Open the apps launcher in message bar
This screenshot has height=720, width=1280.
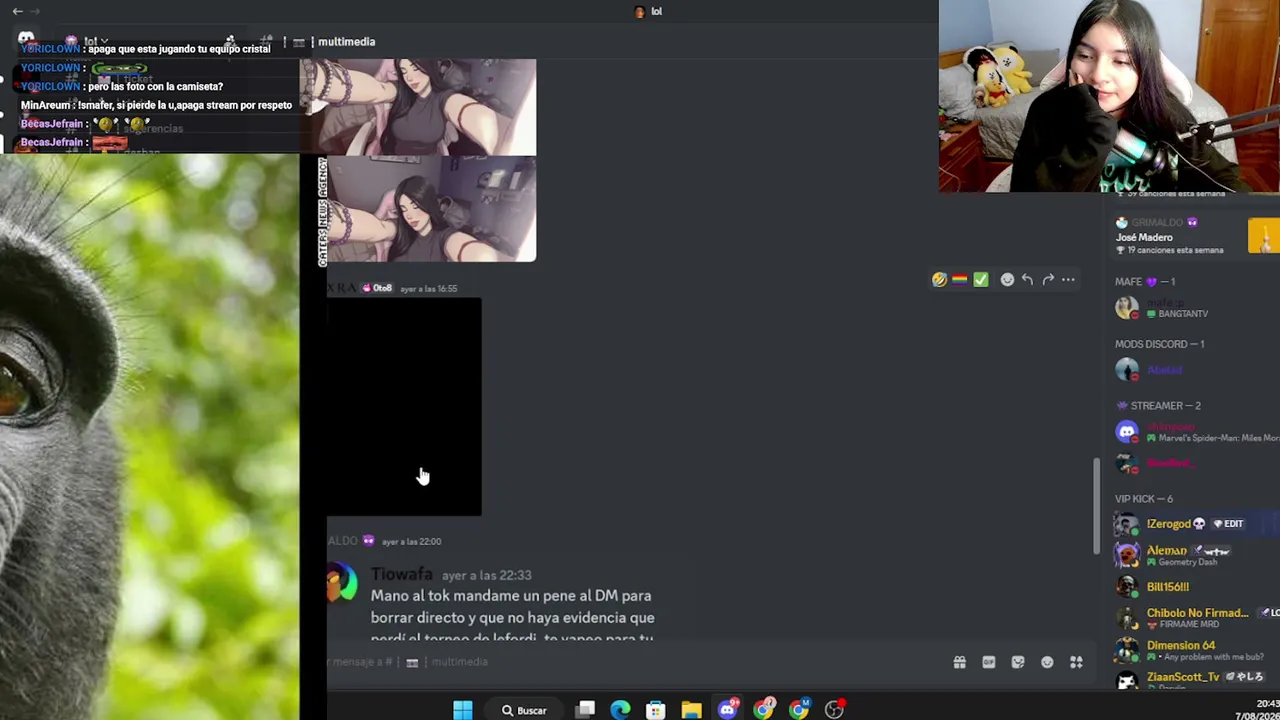(1076, 662)
